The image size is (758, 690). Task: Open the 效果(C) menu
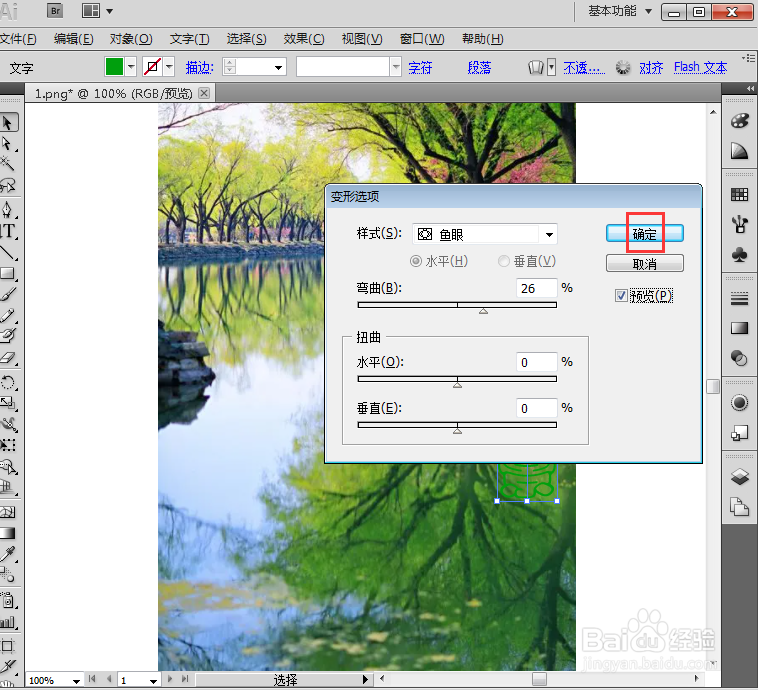coord(304,39)
